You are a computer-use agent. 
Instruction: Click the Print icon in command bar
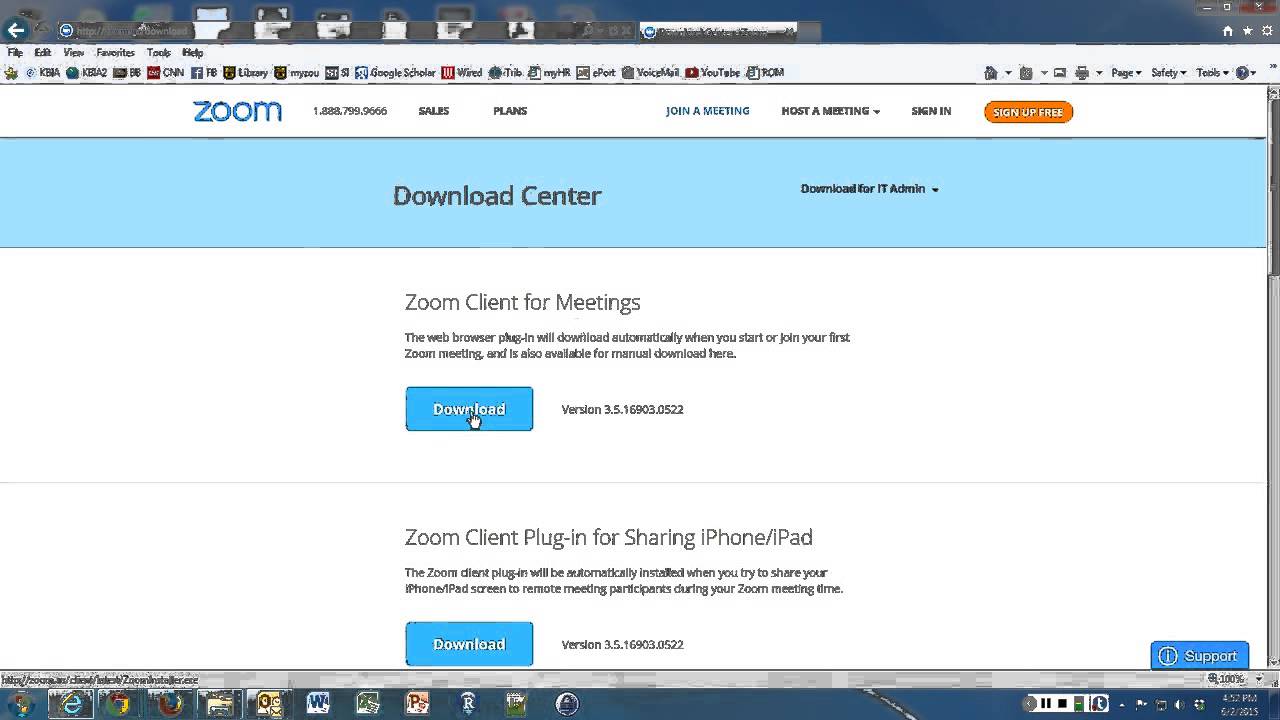1082,73
